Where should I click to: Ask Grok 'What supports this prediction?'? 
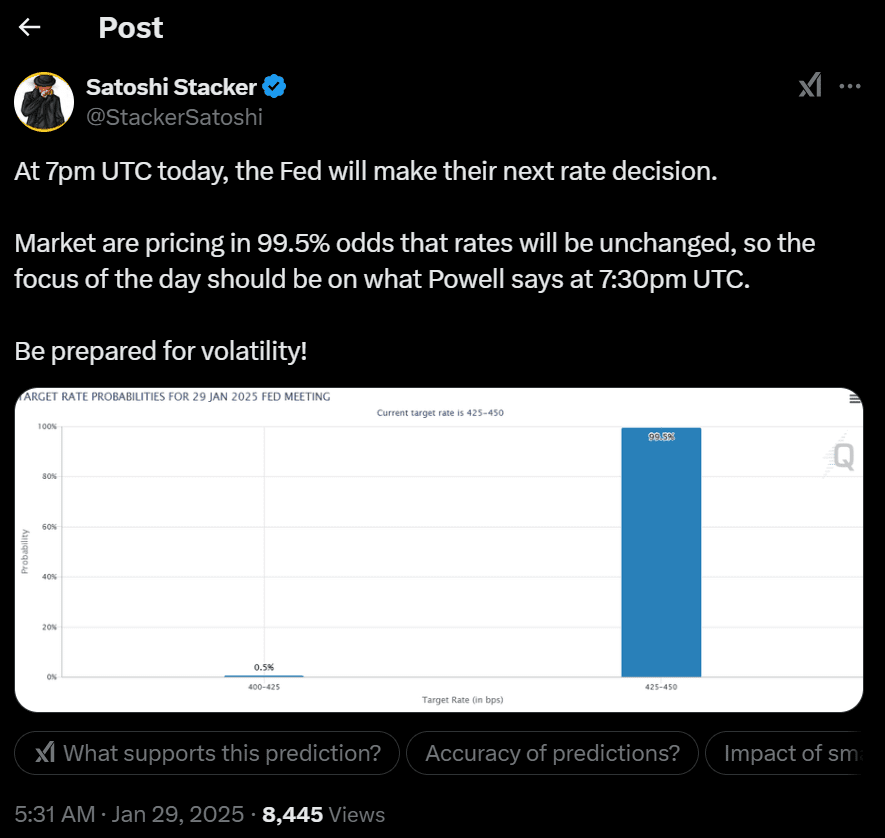tap(207, 752)
